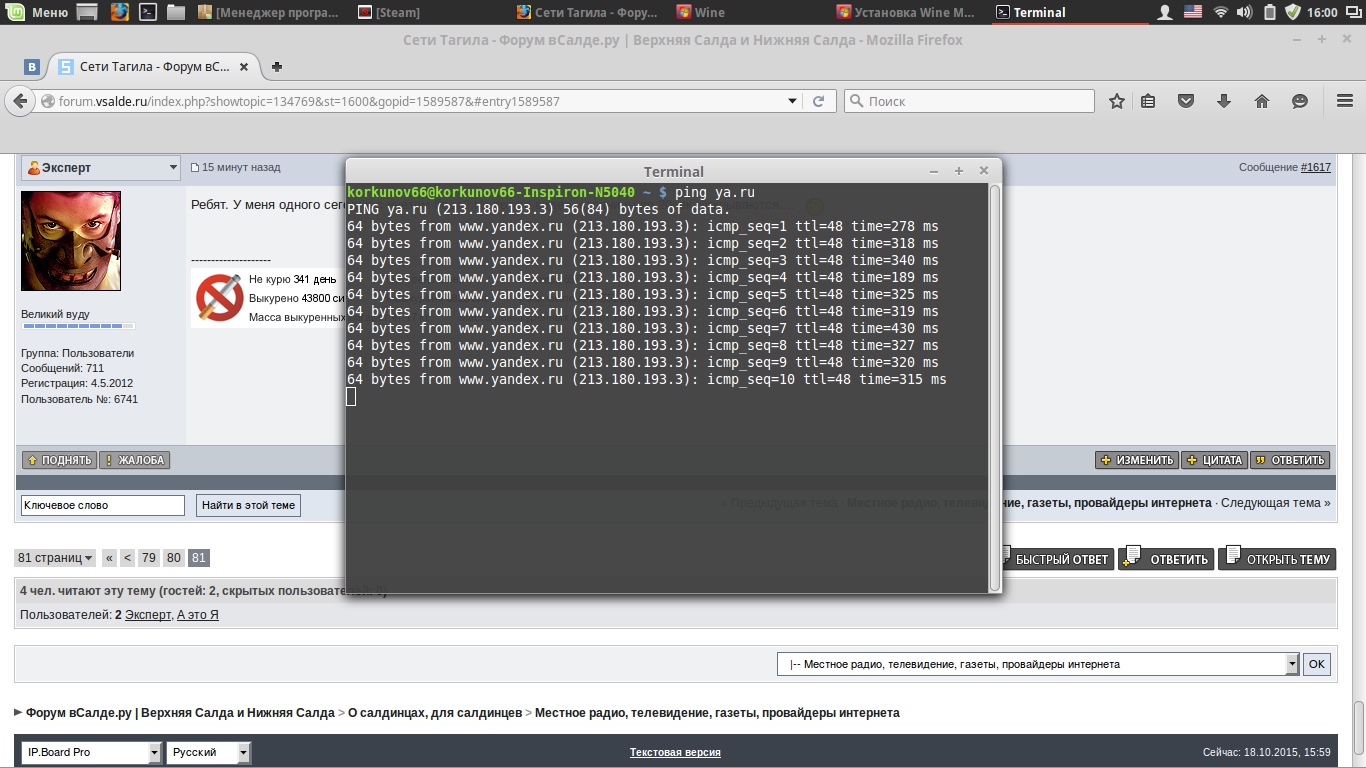Open the Pocket icon in Firefox toolbar
This screenshot has height=768, width=1366.
pos(1185,101)
